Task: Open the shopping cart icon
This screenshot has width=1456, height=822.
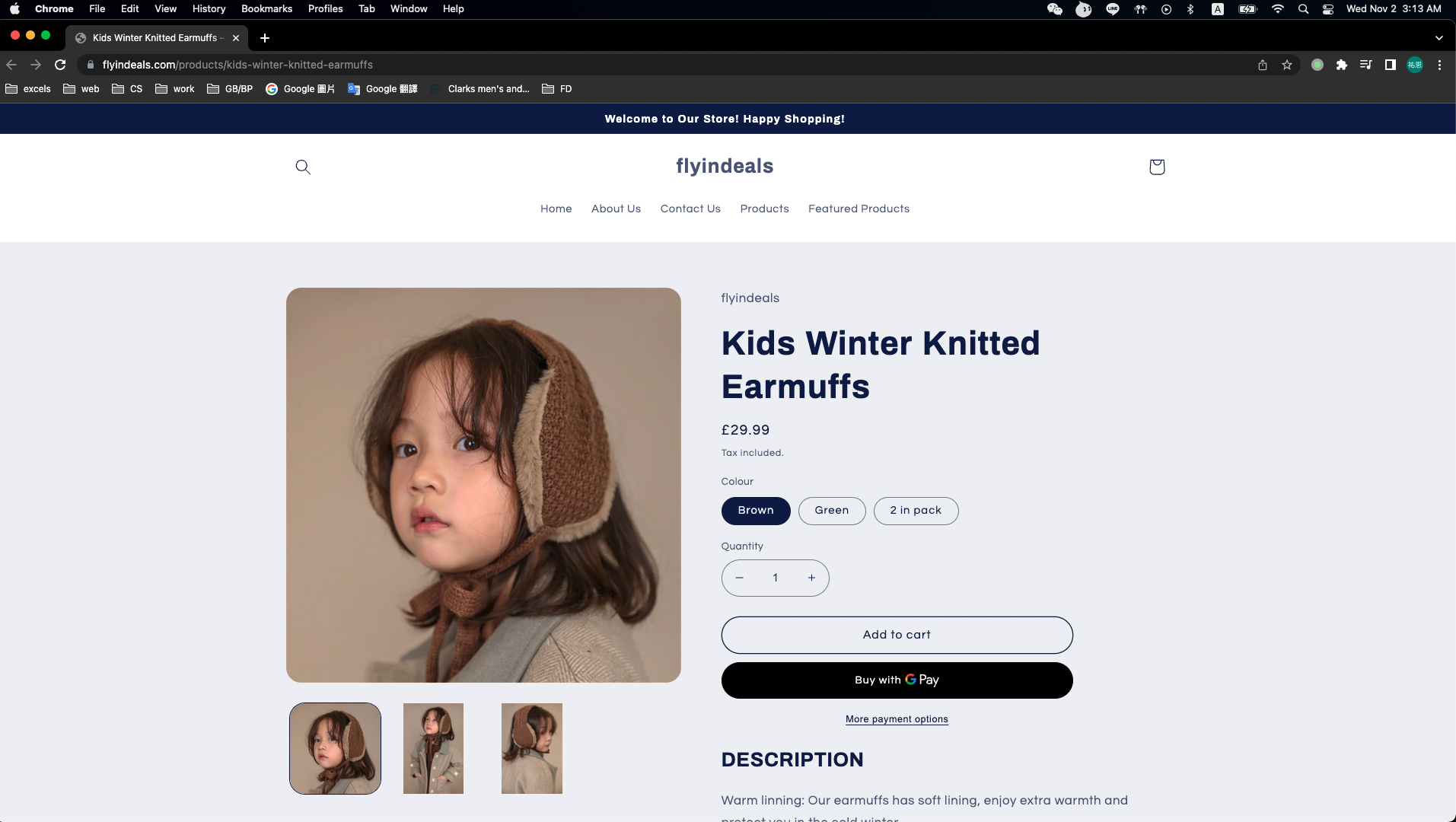Action: click(x=1157, y=167)
